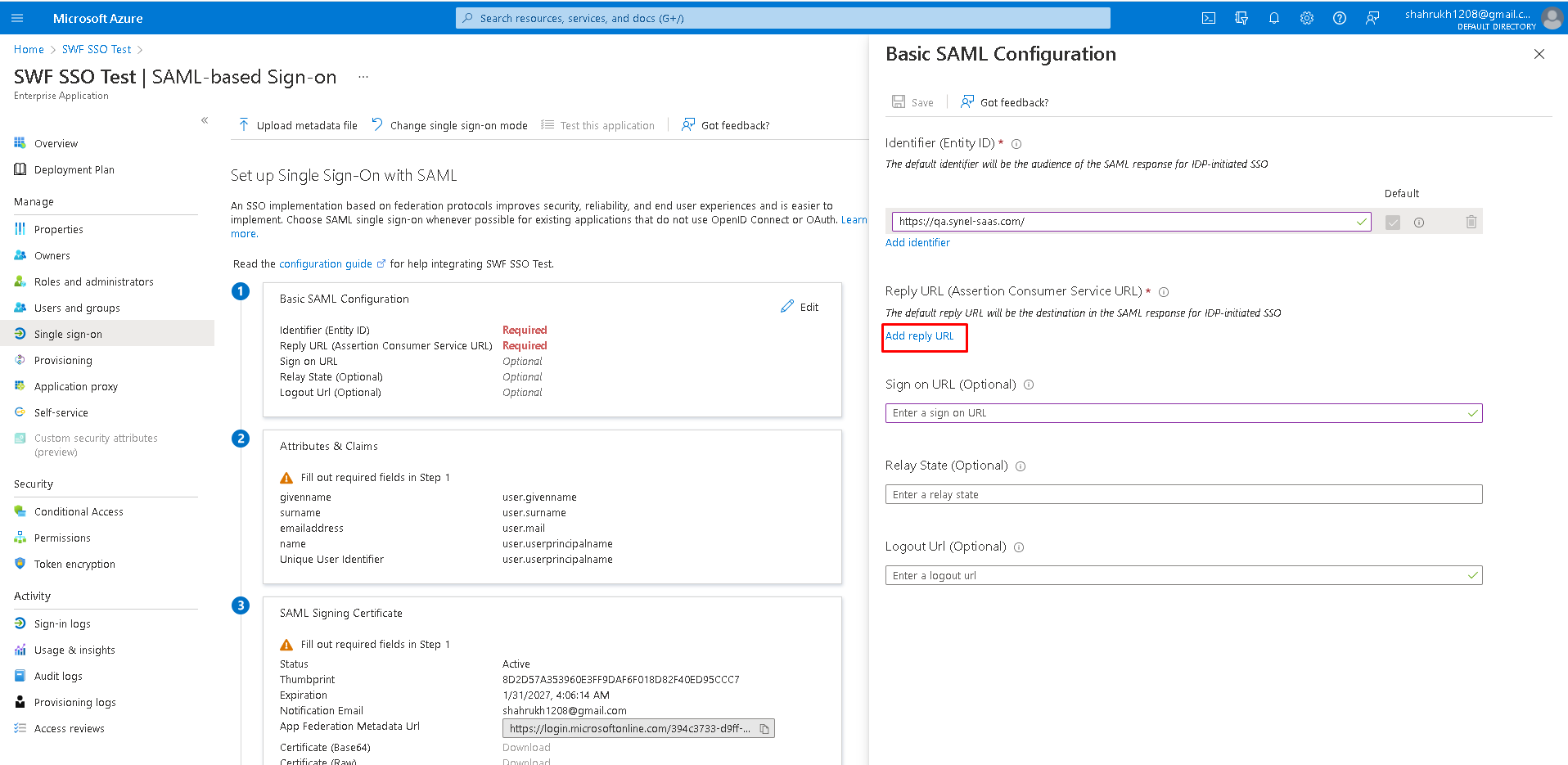Collapse the left navigation menu
This screenshot has width=1568, height=765.
(x=205, y=120)
